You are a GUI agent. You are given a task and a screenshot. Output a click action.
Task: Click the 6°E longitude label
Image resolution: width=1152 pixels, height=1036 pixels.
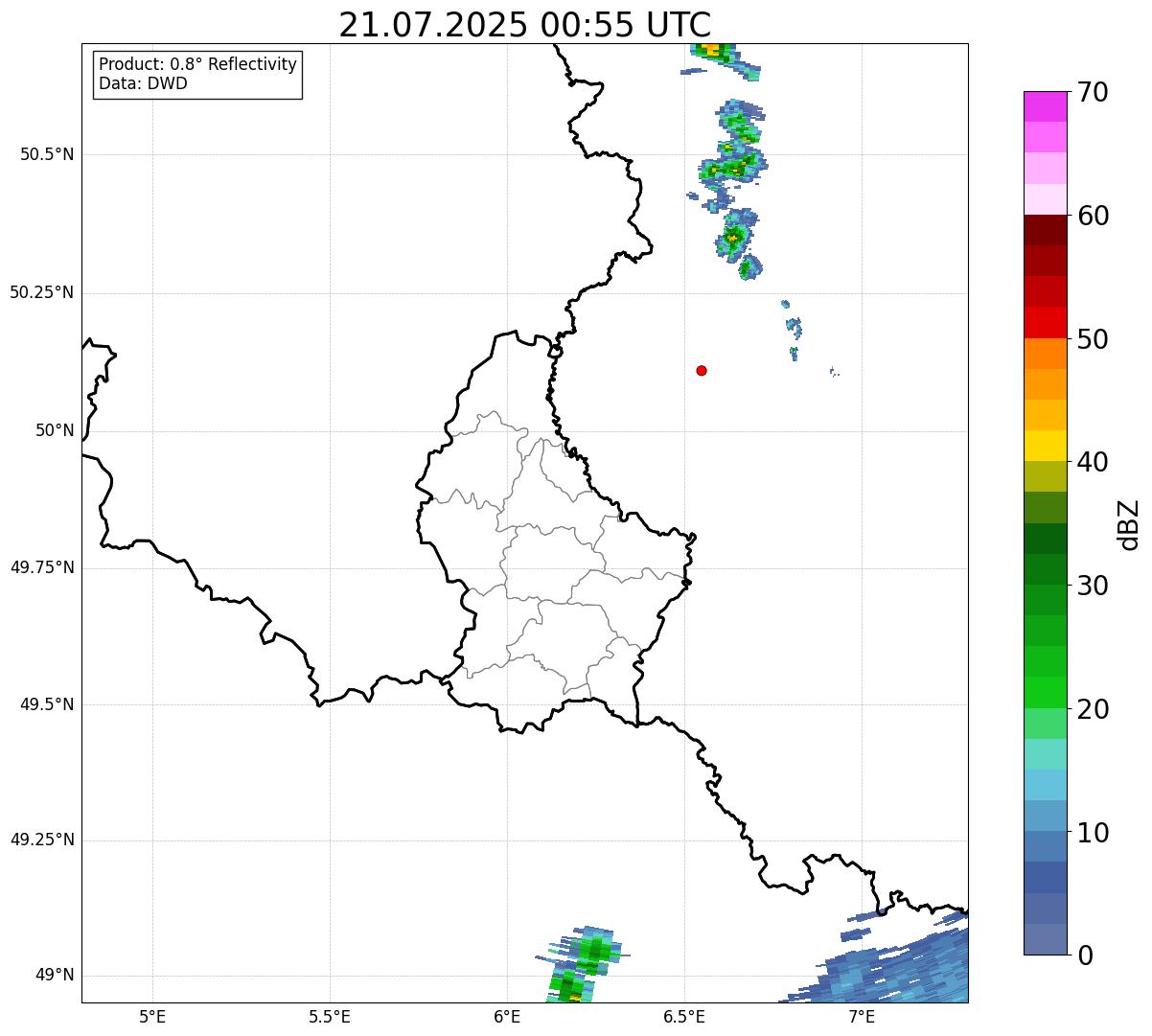click(x=507, y=1016)
